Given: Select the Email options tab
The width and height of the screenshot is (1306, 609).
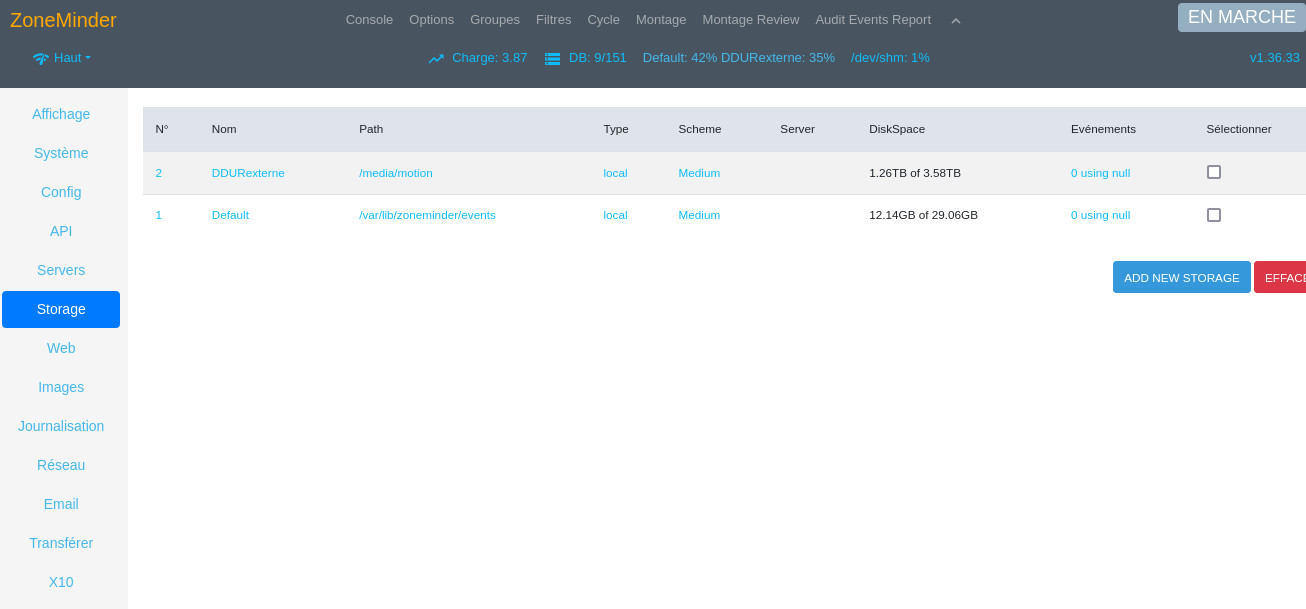Looking at the screenshot, I should pyautogui.click(x=61, y=504).
